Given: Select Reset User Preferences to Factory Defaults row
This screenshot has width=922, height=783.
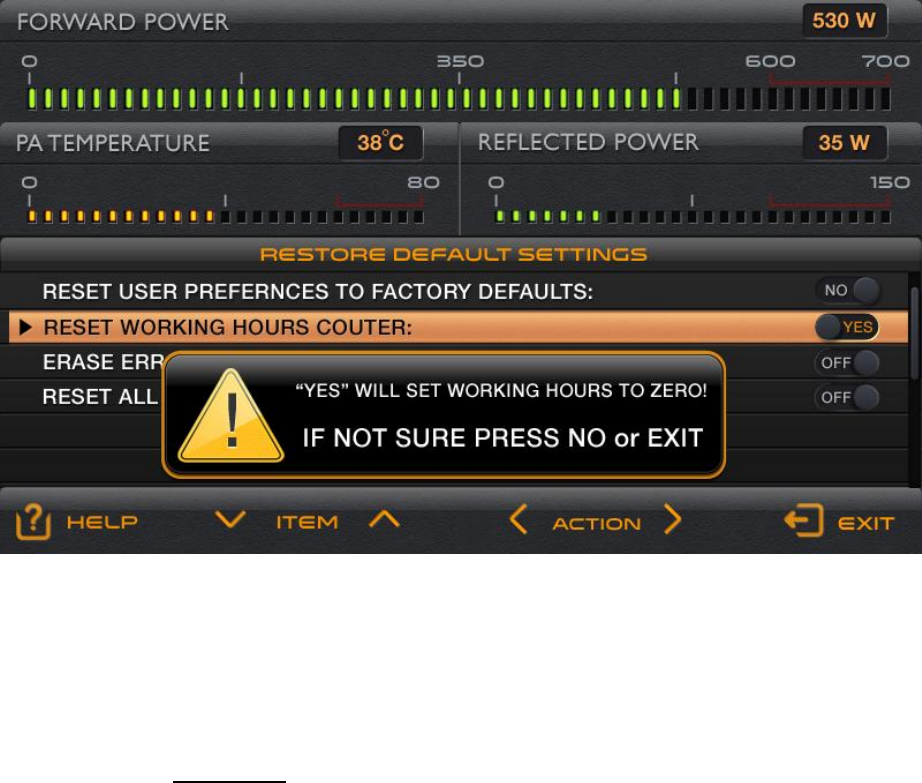Looking at the screenshot, I should (454, 291).
